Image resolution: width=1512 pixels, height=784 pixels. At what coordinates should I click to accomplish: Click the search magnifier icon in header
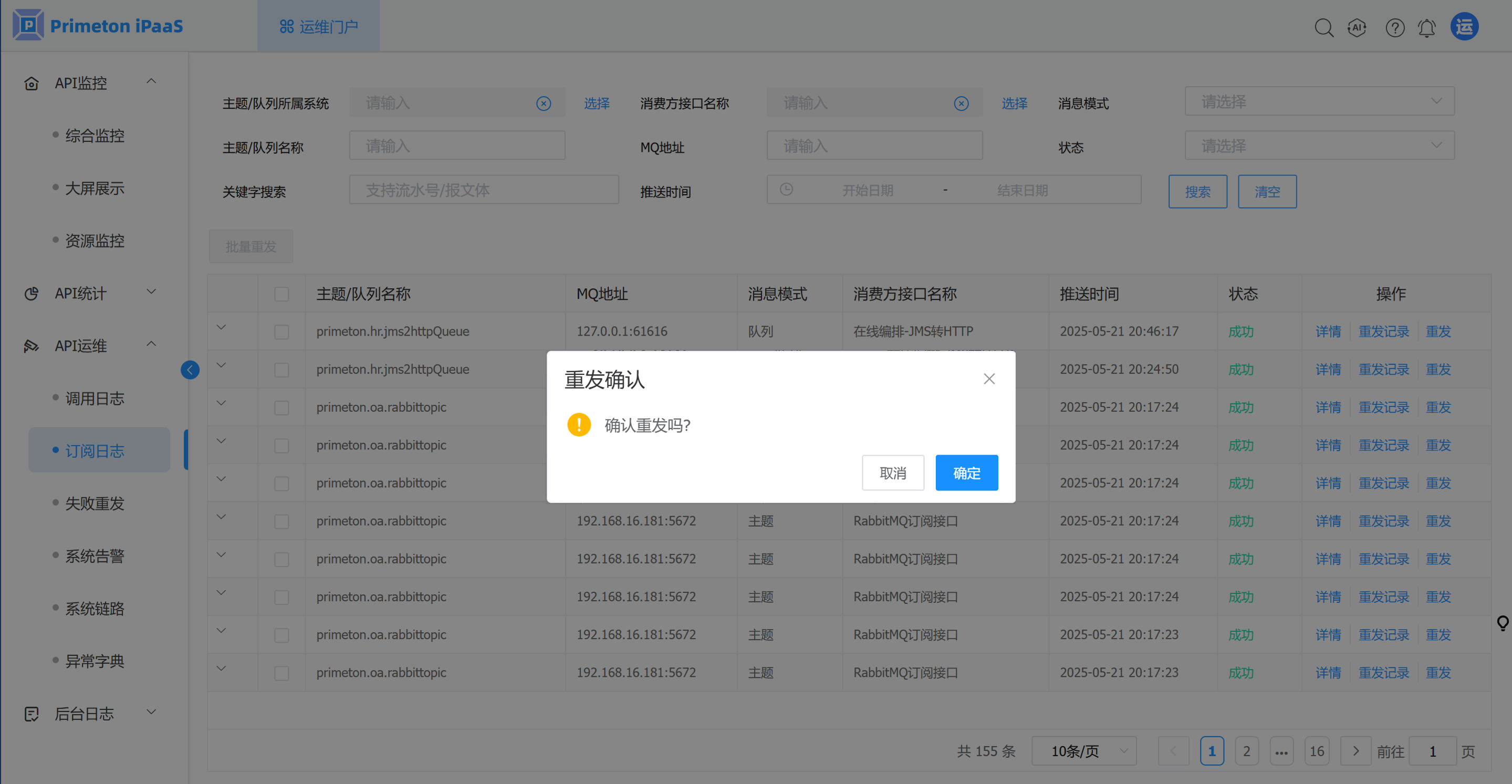(x=1323, y=28)
